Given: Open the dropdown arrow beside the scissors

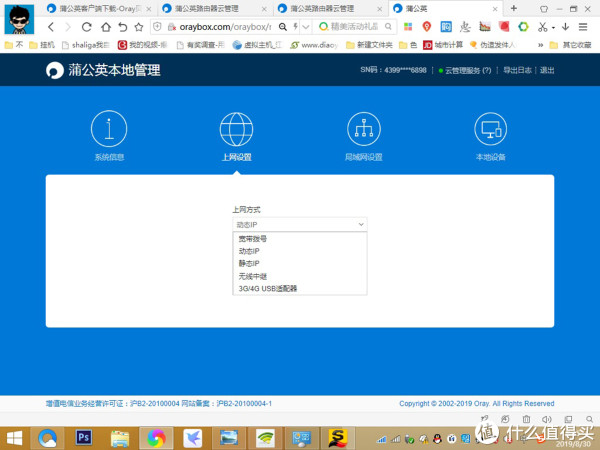Looking at the screenshot, I should click(x=553, y=27).
